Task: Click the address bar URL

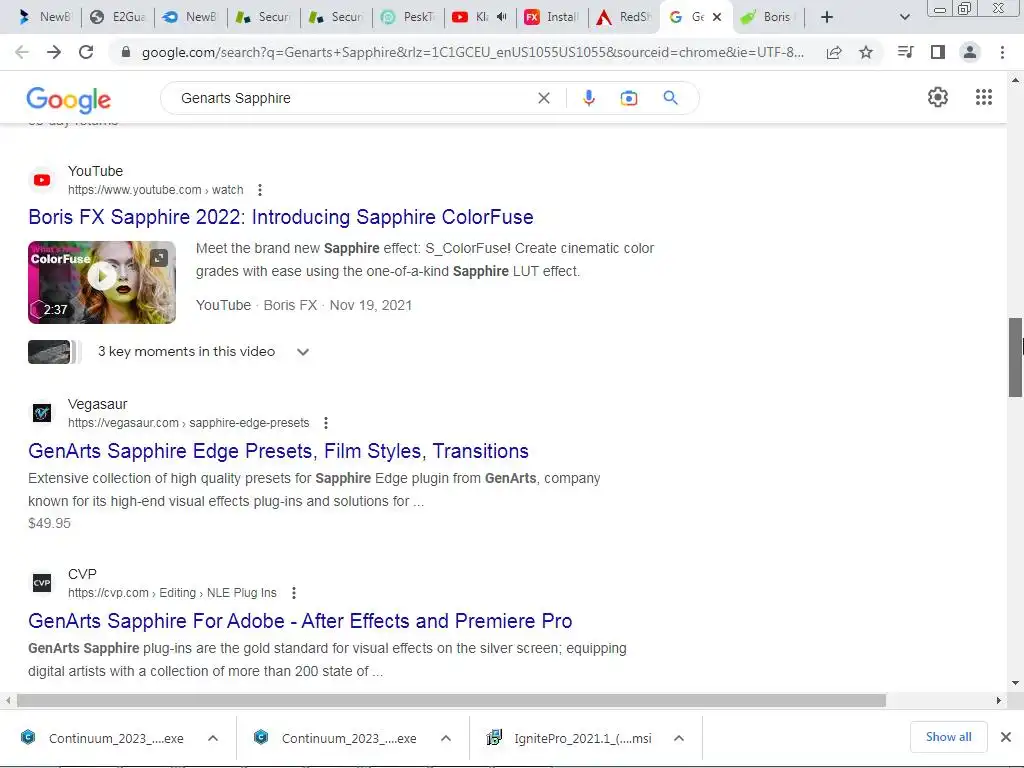Action: [472, 52]
